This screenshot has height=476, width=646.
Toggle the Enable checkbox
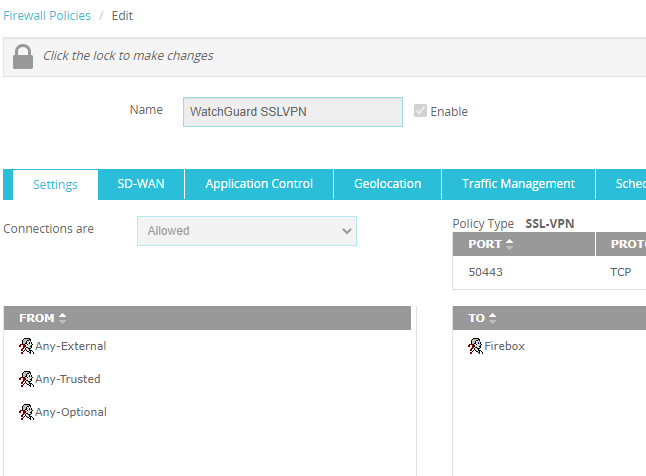pos(420,111)
